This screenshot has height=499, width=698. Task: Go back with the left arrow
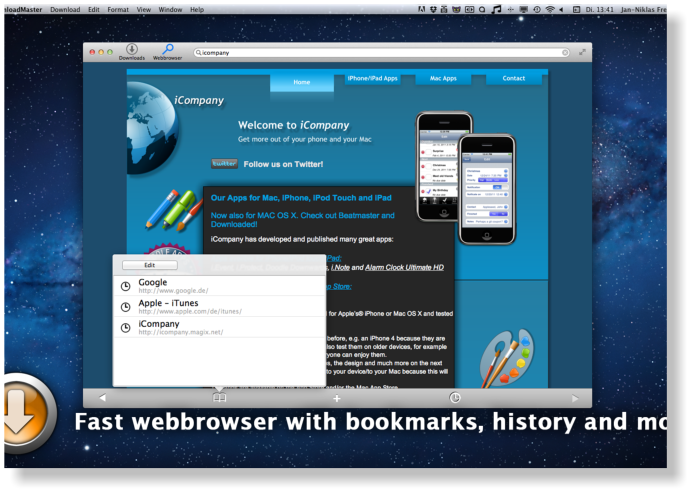click(x=102, y=398)
